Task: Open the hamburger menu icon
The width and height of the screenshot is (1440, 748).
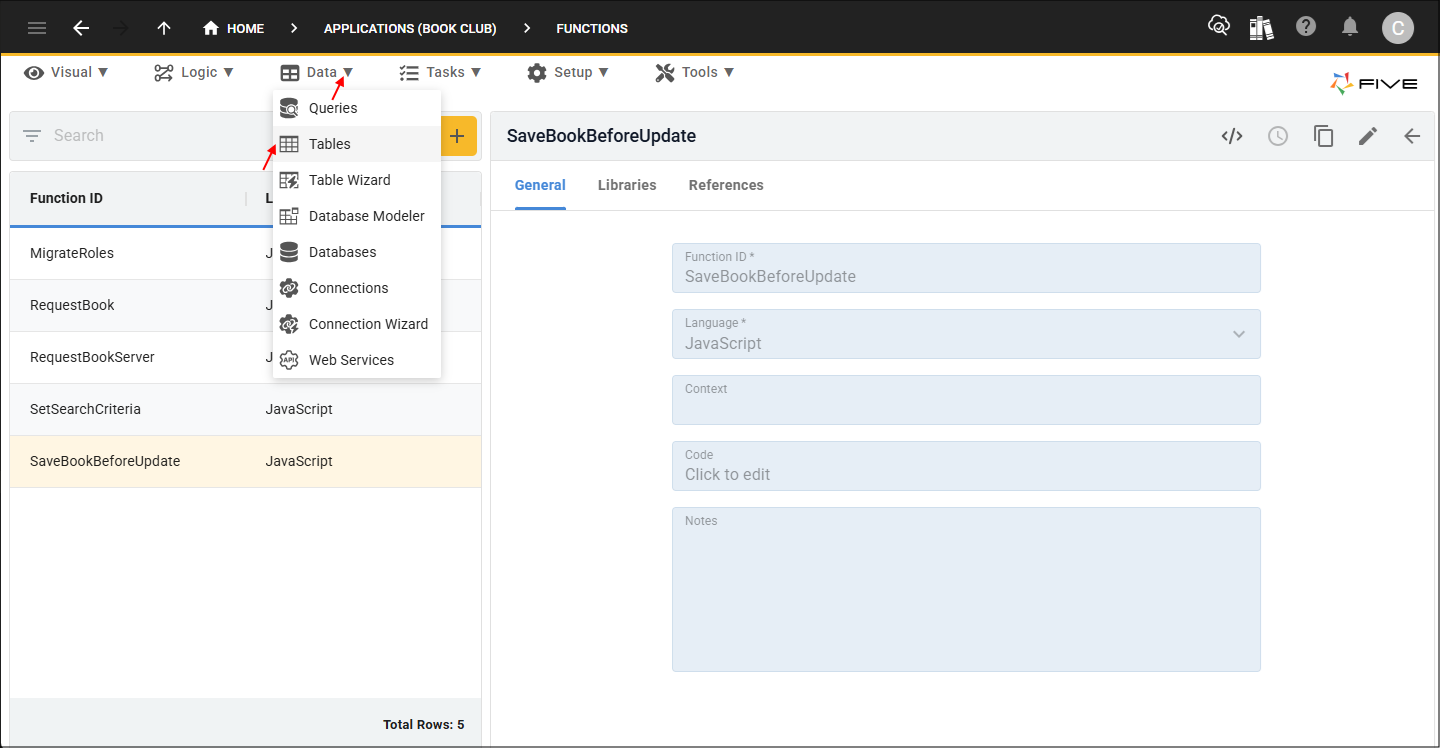Action: [x=37, y=28]
